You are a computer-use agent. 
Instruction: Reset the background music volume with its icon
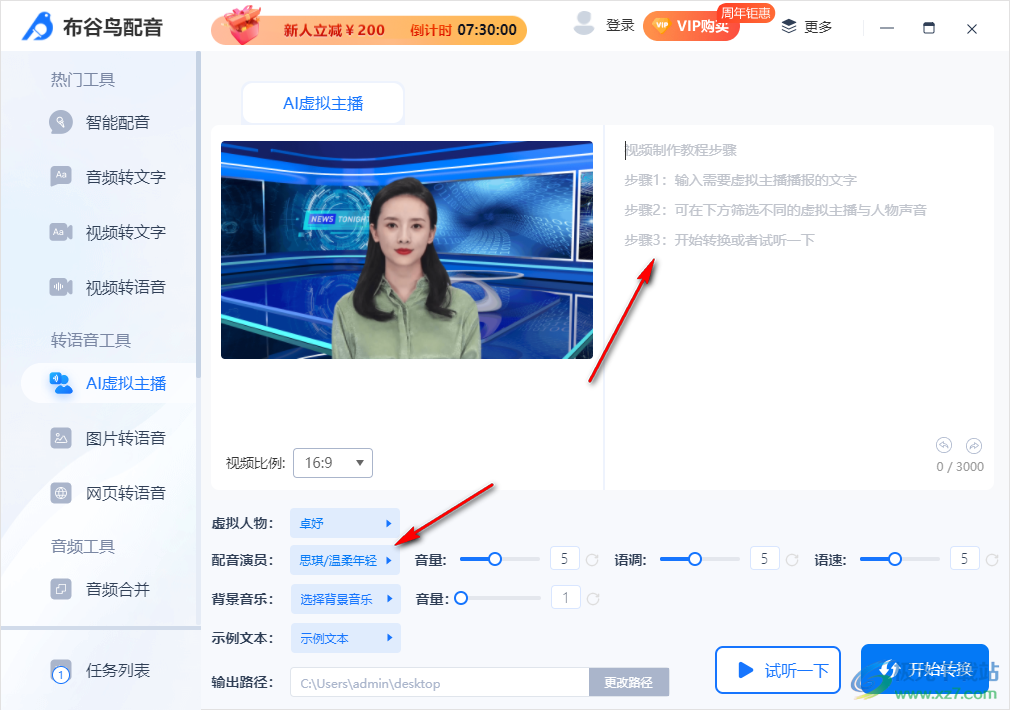(x=593, y=599)
